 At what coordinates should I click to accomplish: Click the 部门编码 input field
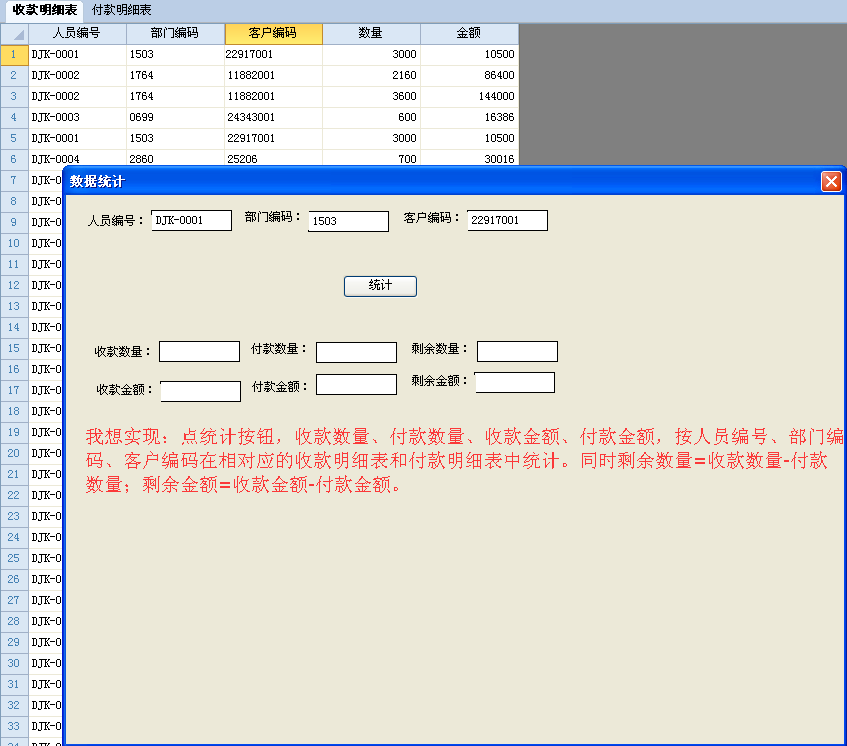click(x=348, y=221)
